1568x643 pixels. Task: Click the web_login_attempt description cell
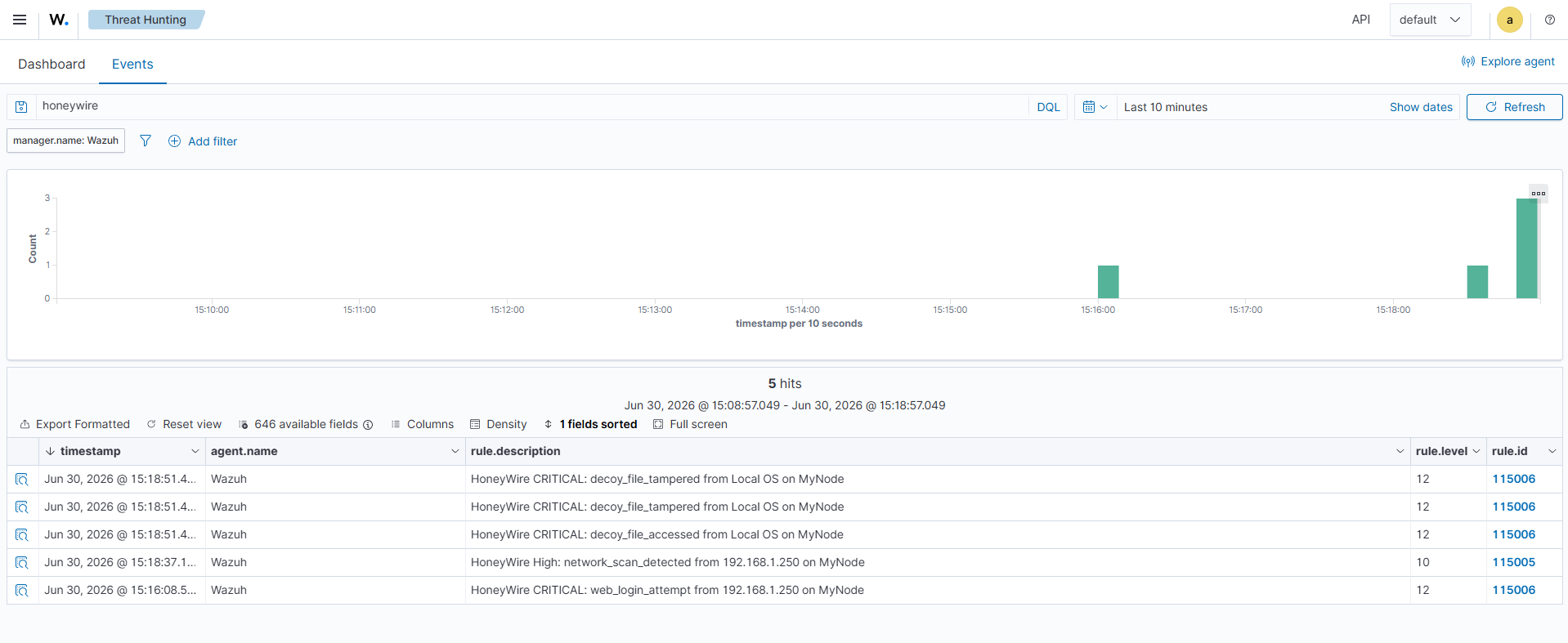click(938, 590)
